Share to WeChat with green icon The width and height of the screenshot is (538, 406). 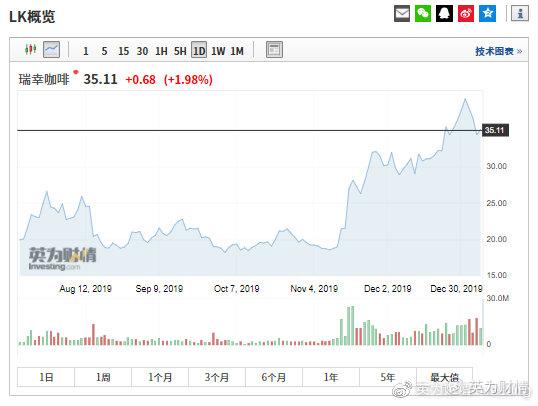click(423, 14)
